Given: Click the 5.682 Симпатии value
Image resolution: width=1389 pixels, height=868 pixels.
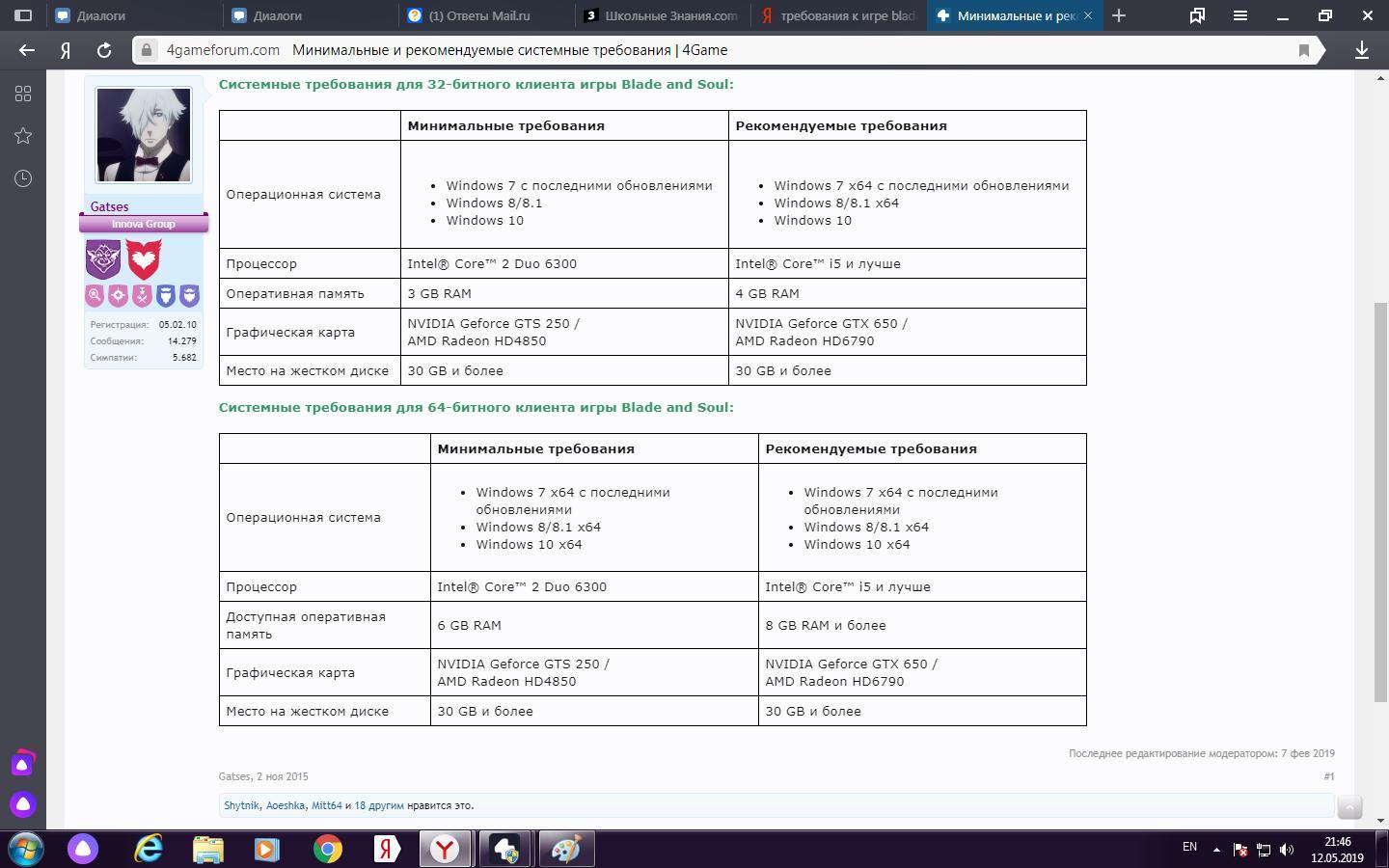Looking at the screenshot, I should (x=184, y=357).
